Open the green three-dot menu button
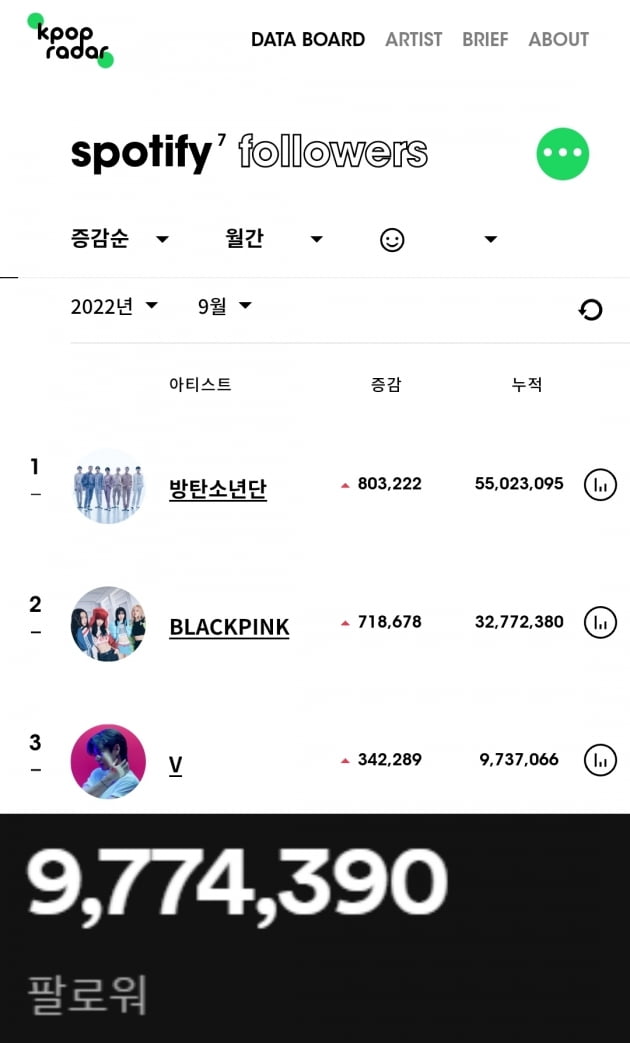Viewport: 630px width, 1043px height. (x=563, y=154)
